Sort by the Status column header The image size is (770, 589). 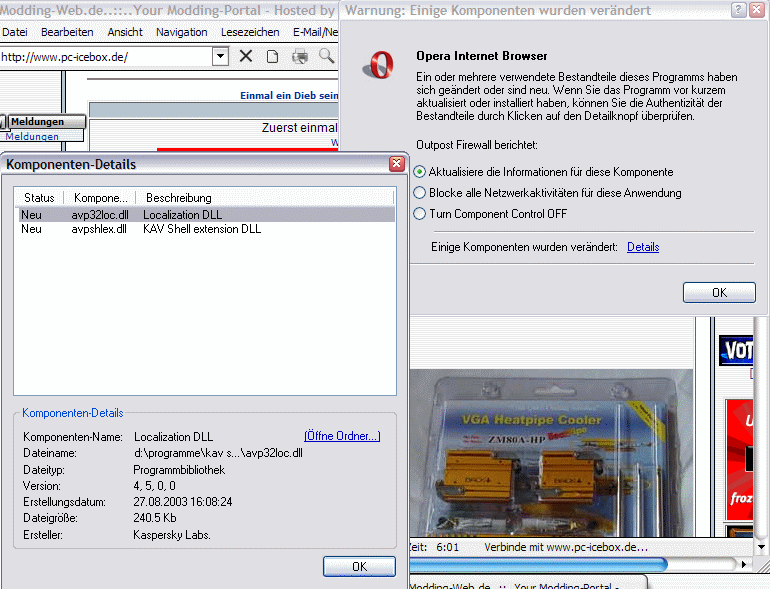(x=39, y=197)
